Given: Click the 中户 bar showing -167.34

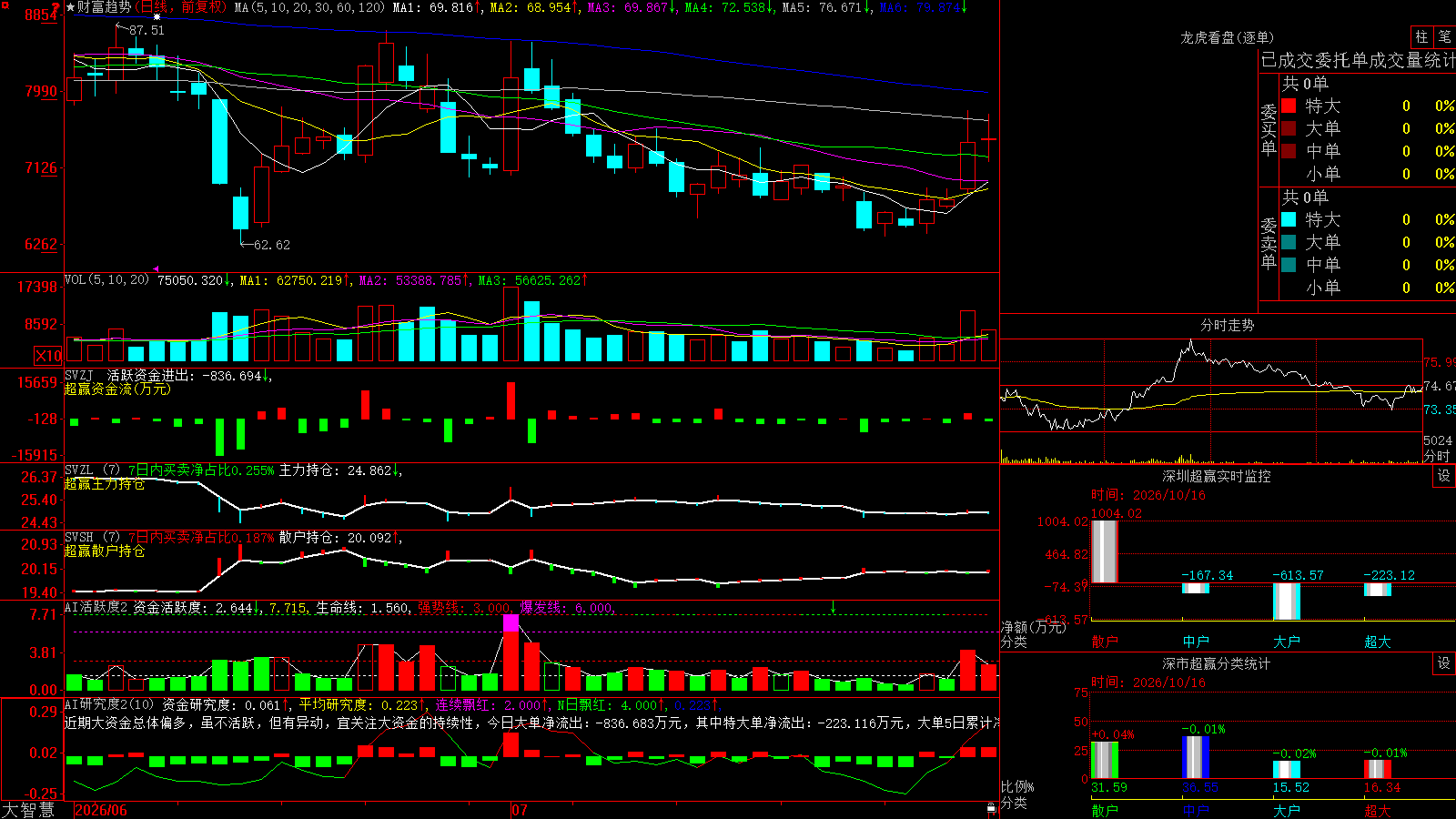Looking at the screenshot, I should tap(1196, 588).
